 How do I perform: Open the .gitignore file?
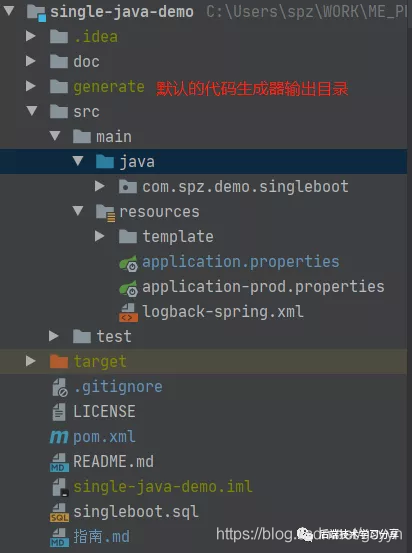[x=118, y=388]
